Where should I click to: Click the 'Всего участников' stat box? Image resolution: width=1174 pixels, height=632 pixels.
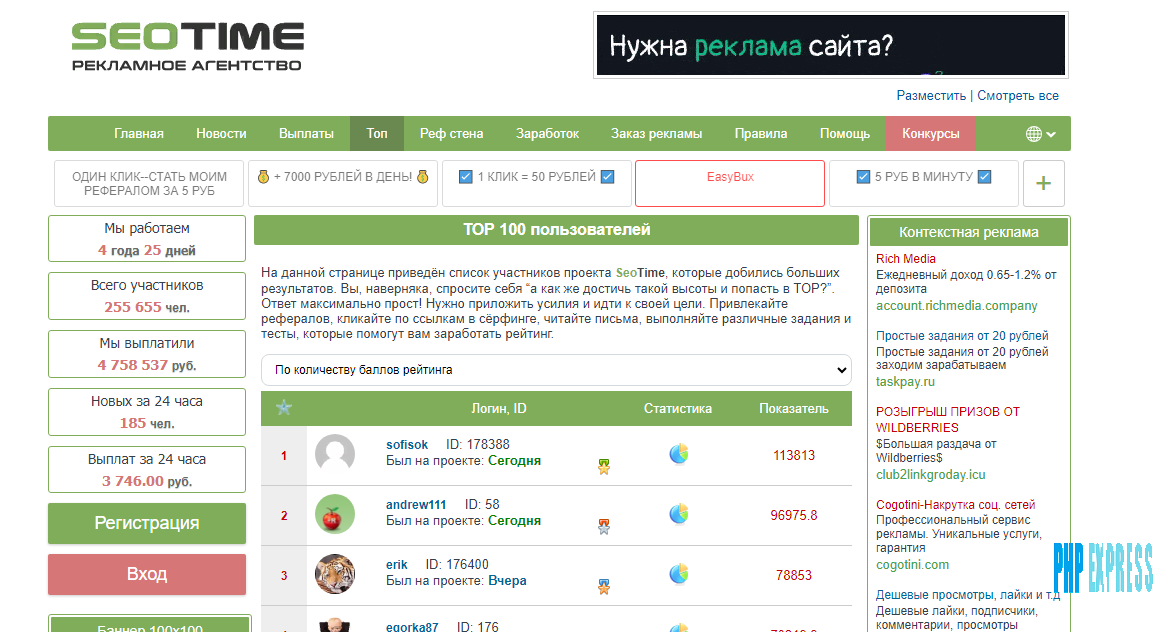147,297
